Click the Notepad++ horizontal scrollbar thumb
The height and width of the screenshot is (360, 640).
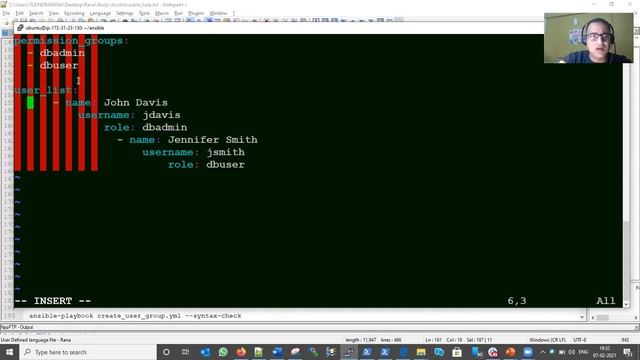[x=603, y=317]
